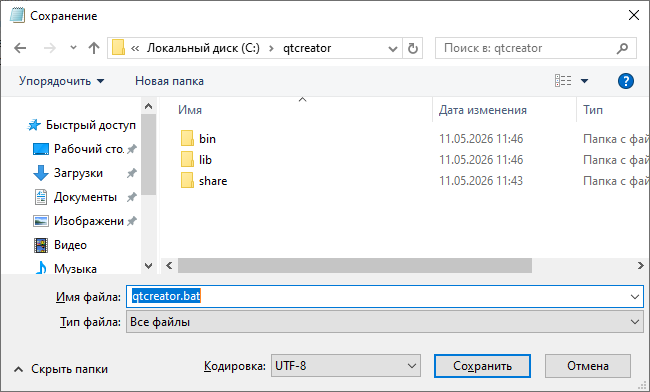Viewport: 650px width, 392px height.
Task: Navigation pane scrollbar up arrow
Action: tap(148, 106)
